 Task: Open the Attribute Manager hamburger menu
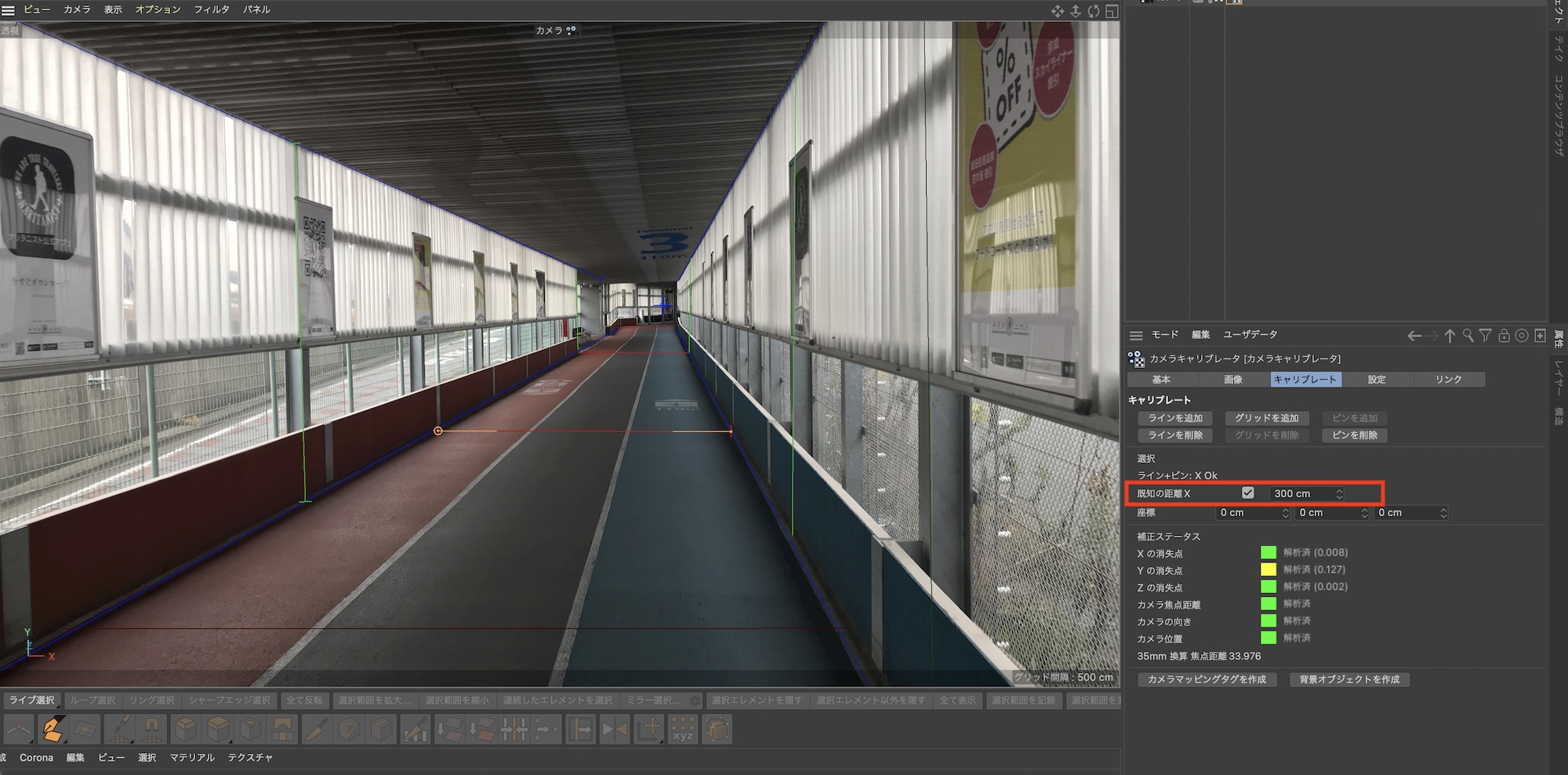point(1136,336)
